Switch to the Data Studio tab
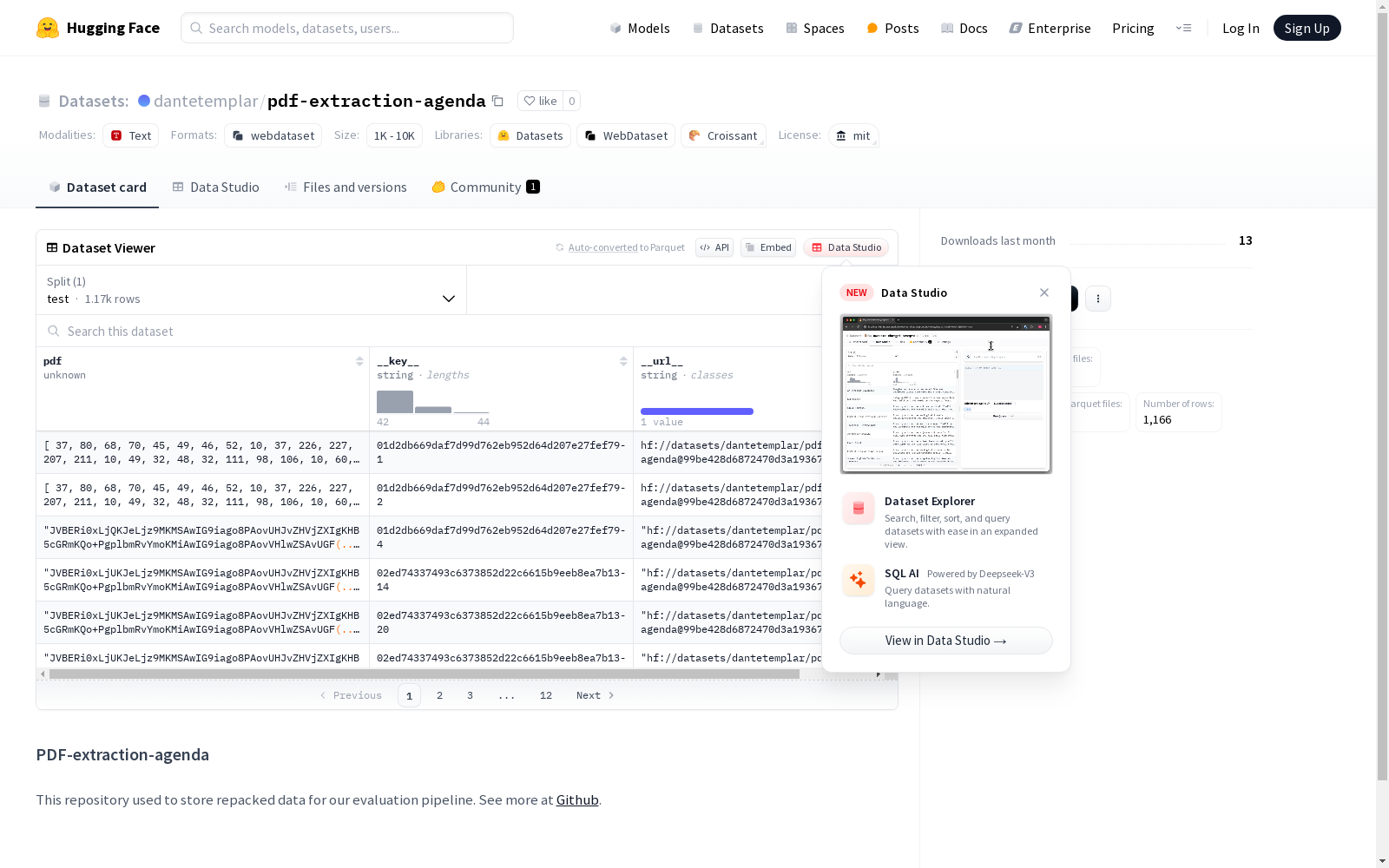Viewport: 1389px width, 868px height. [x=215, y=187]
